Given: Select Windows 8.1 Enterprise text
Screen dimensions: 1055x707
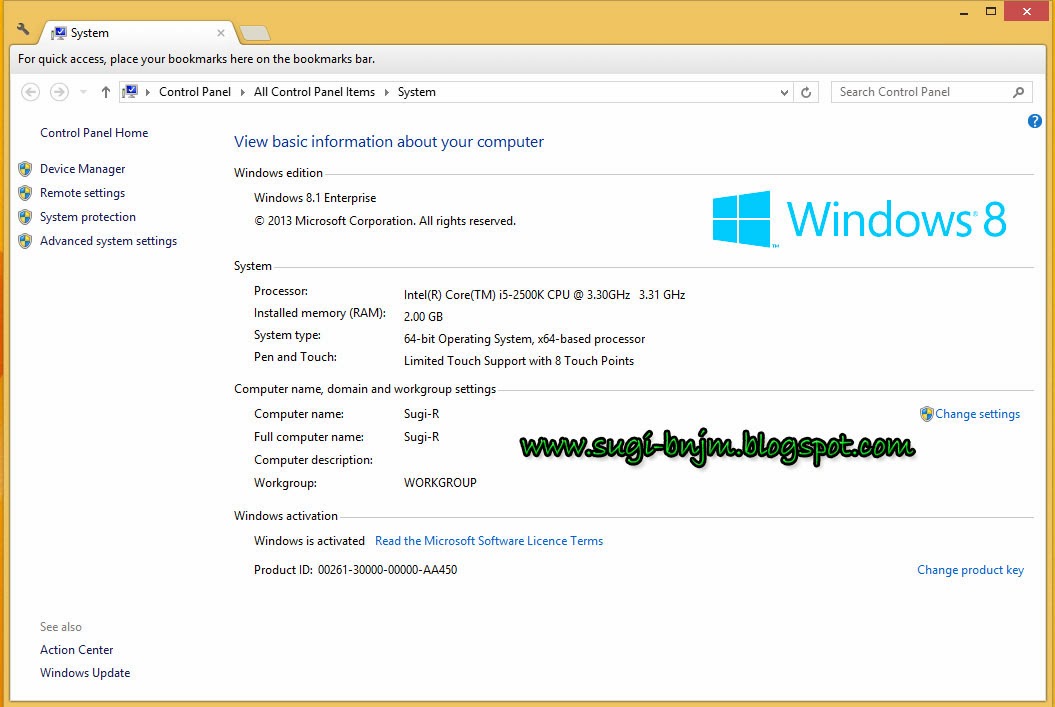Looking at the screenshot, I should tap(315, 198).
